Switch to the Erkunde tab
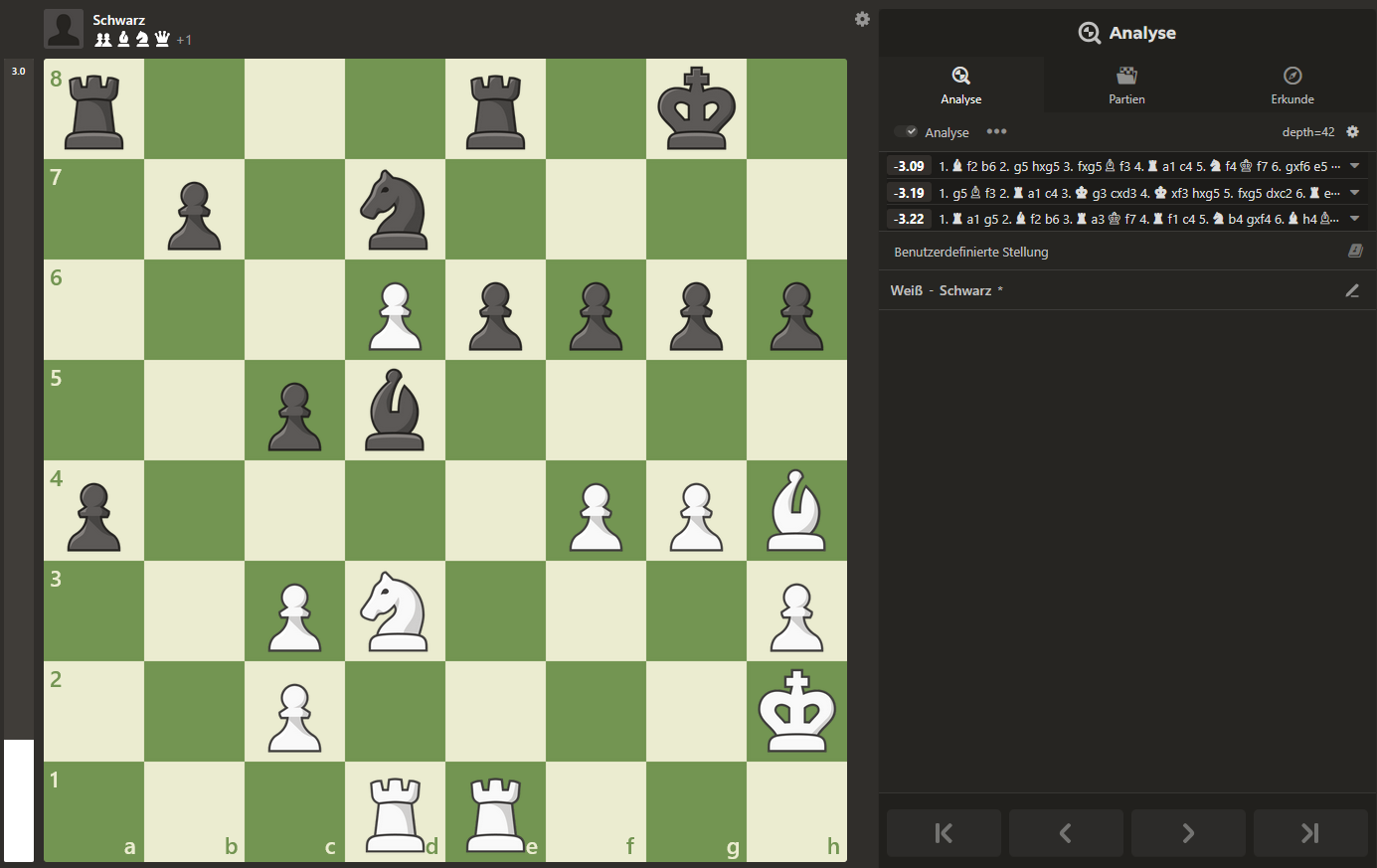The width and height of the screenshot is (1377, 868). tap(1291, 85)
